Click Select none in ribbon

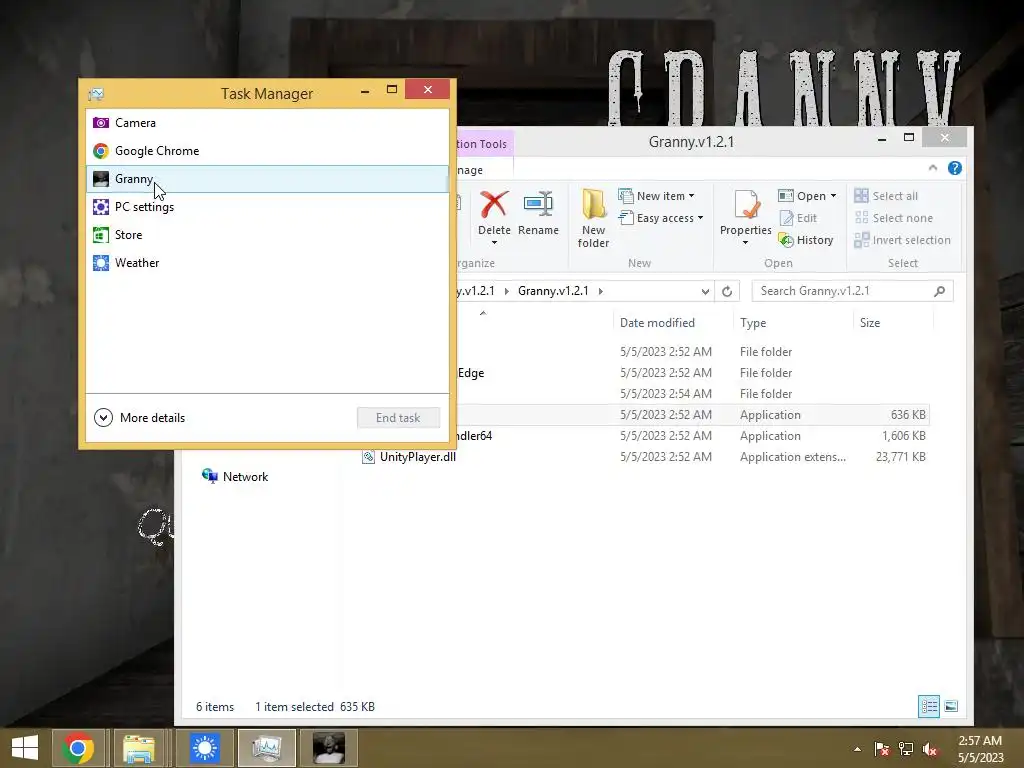coord(893,218)
